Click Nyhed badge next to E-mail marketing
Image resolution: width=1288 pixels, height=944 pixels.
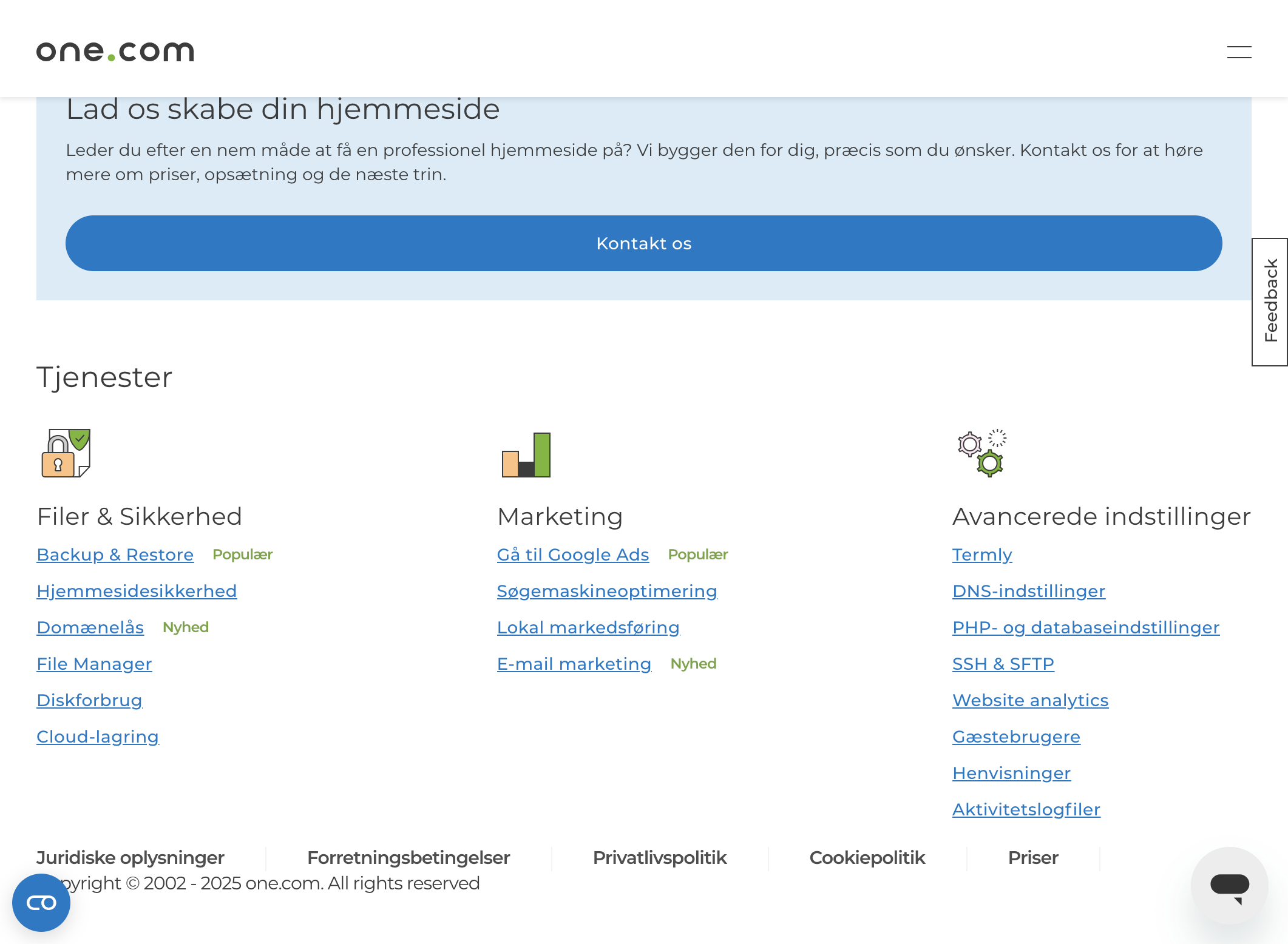(x=694, y=664)
